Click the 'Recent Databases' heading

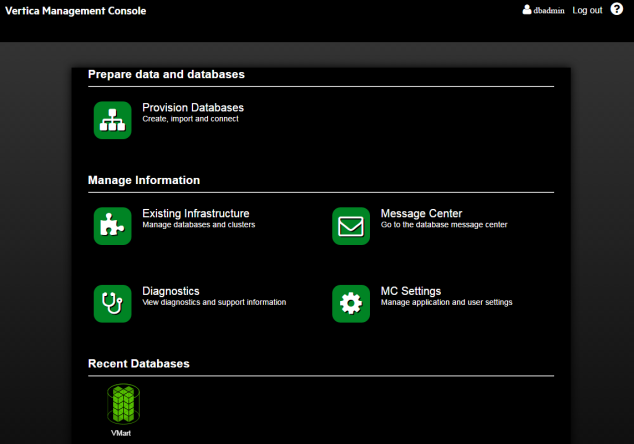click(139, 364)
